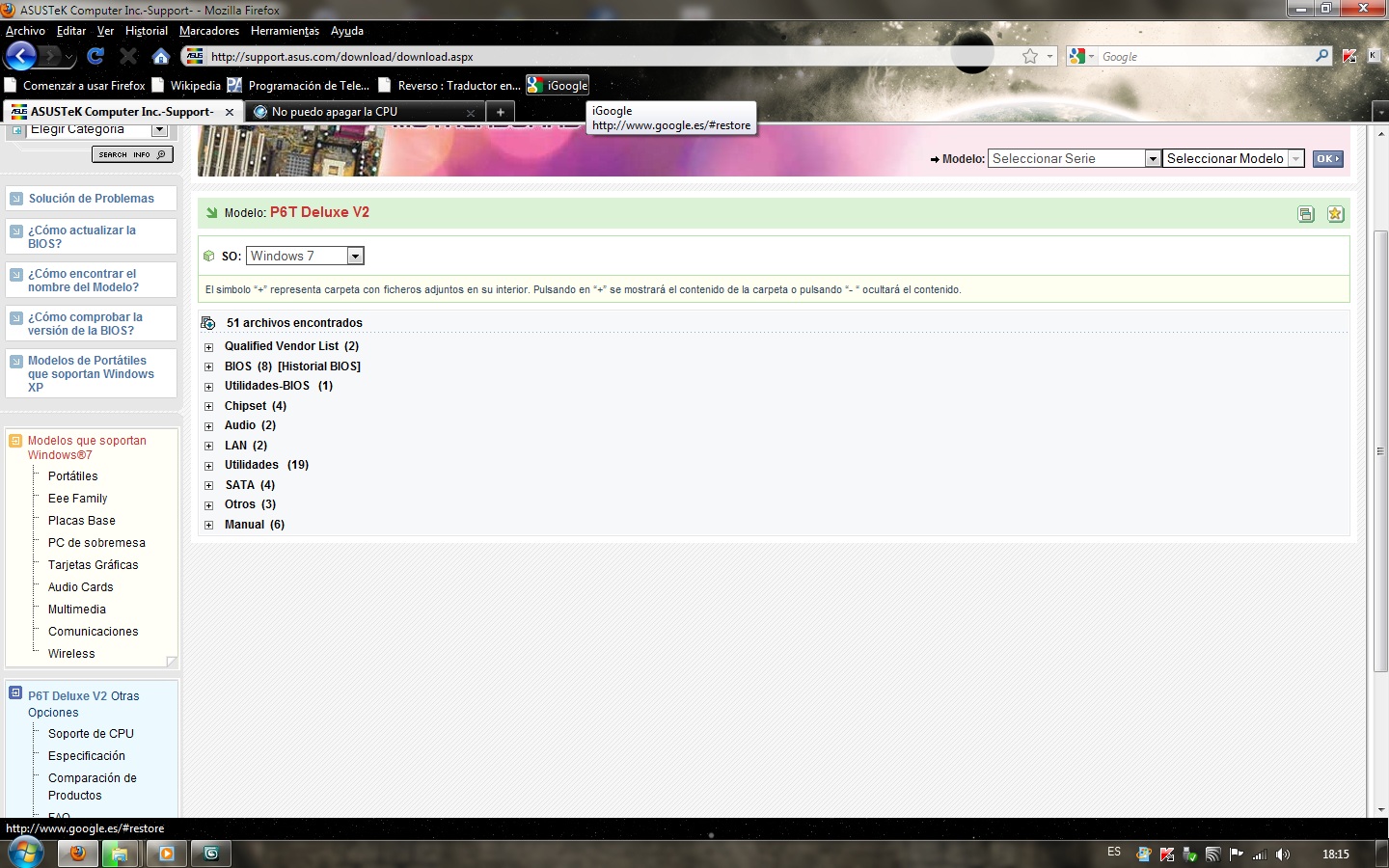Expand the 'Chipset (4)' folder

[208, 407]
